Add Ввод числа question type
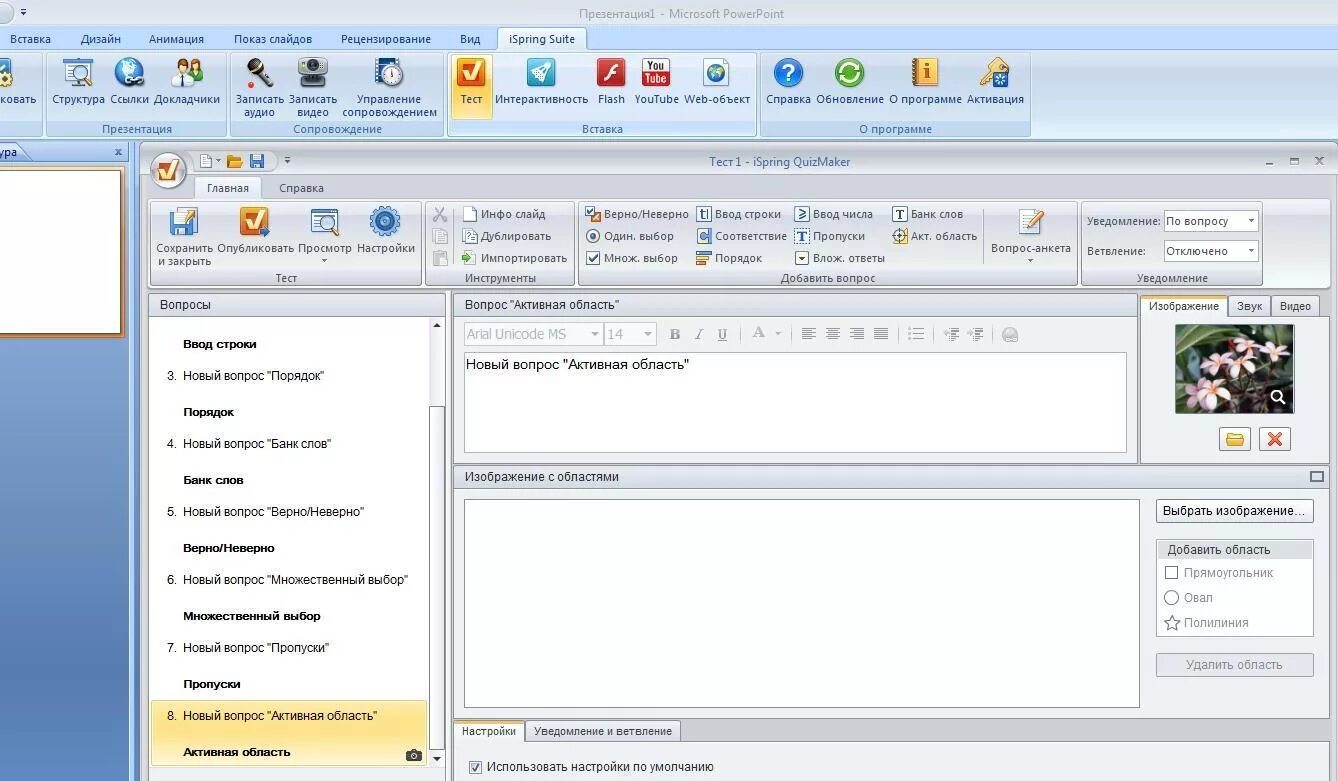The image size is (1338, 781). coord(834,214)
